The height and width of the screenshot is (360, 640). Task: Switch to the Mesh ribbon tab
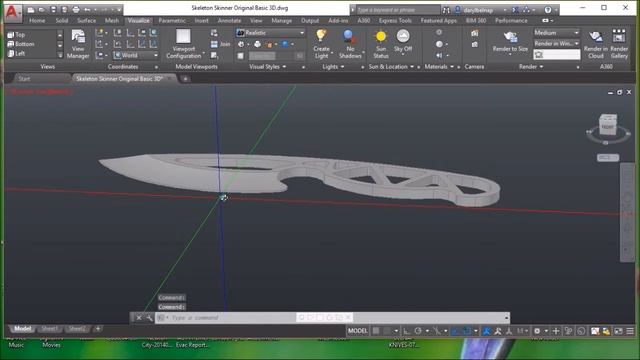111,20
